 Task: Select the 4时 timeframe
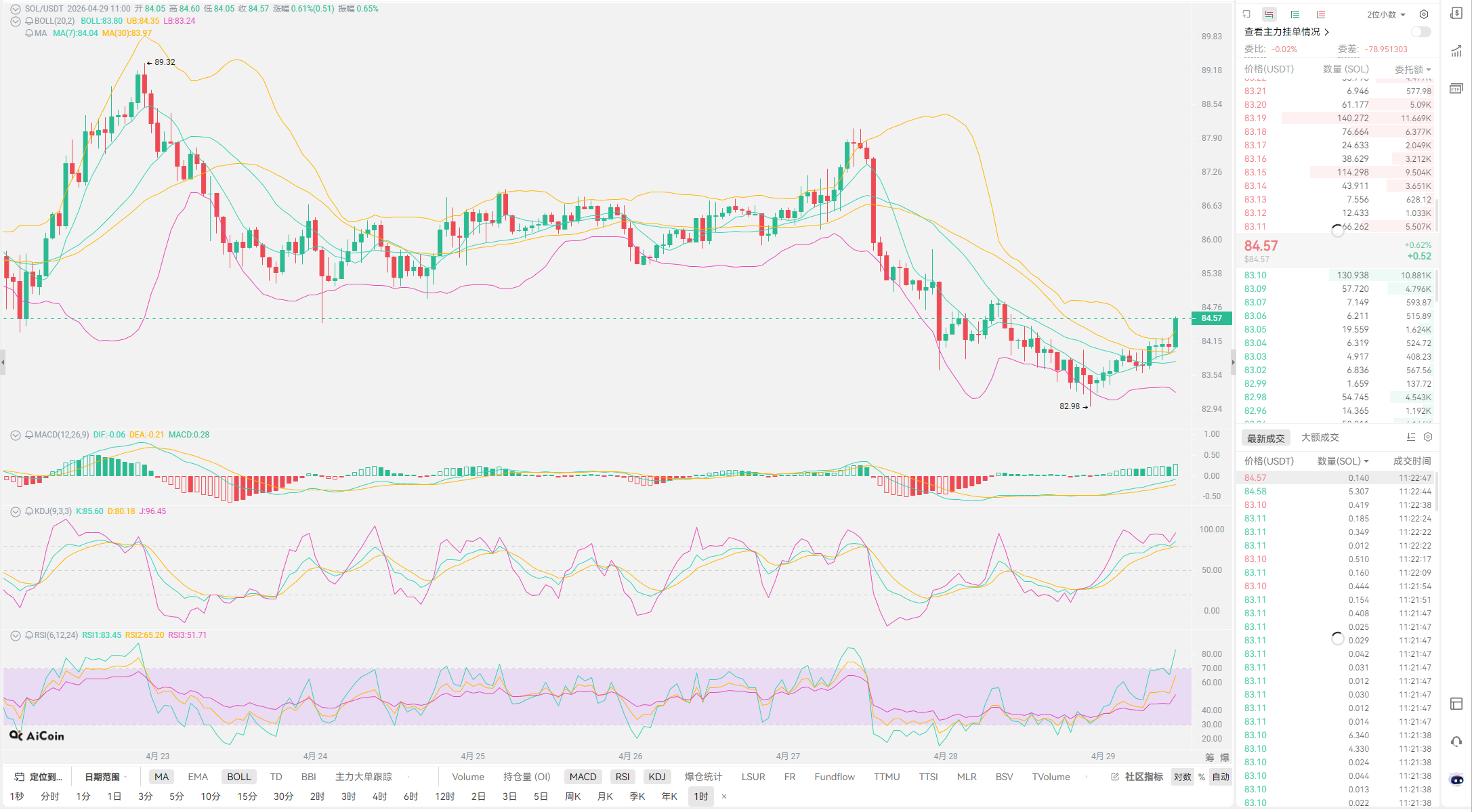pos(379,796)
